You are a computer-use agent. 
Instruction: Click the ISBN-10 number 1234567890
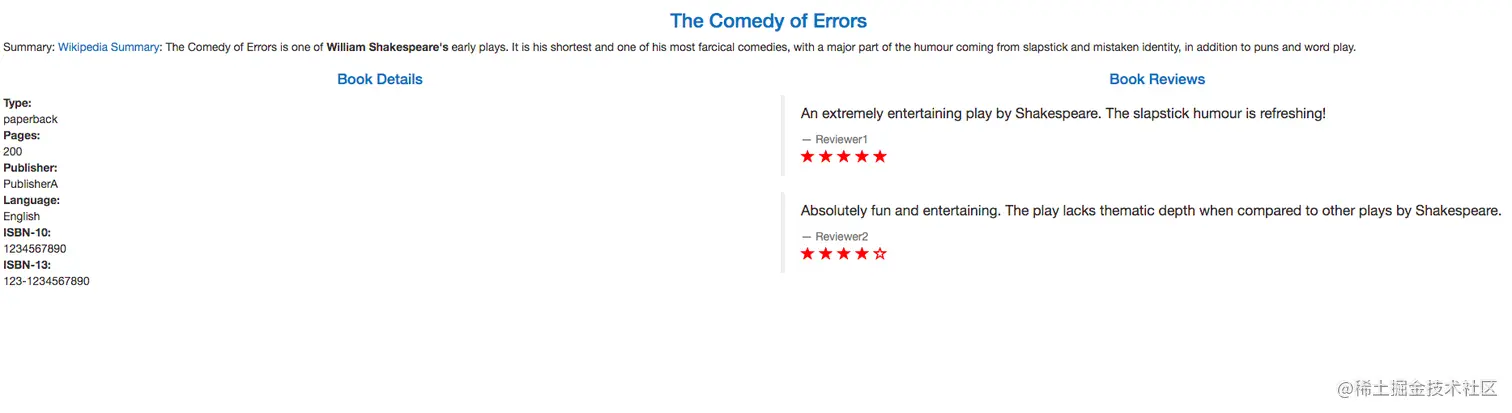click(34, 249)
